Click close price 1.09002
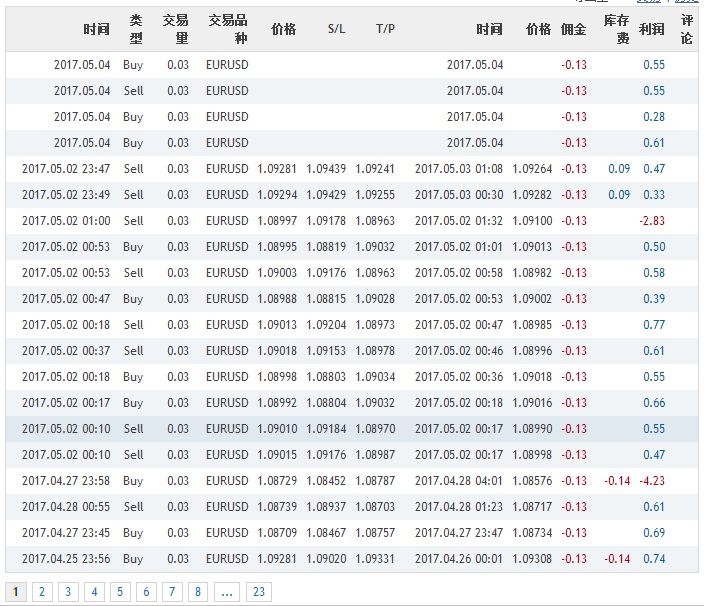 pos(532,299)
